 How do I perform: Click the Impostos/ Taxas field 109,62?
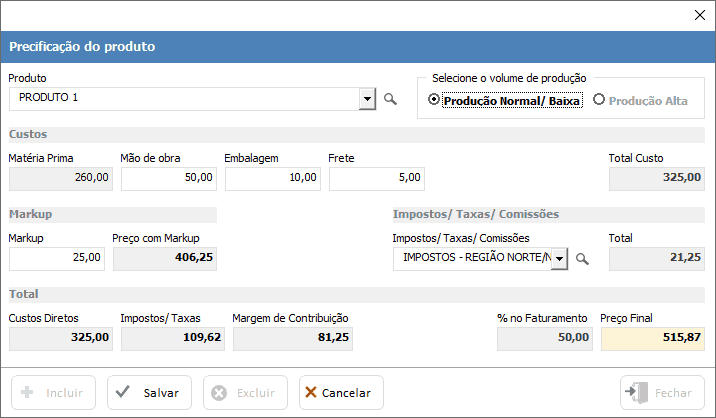click(x=173, y=339)
